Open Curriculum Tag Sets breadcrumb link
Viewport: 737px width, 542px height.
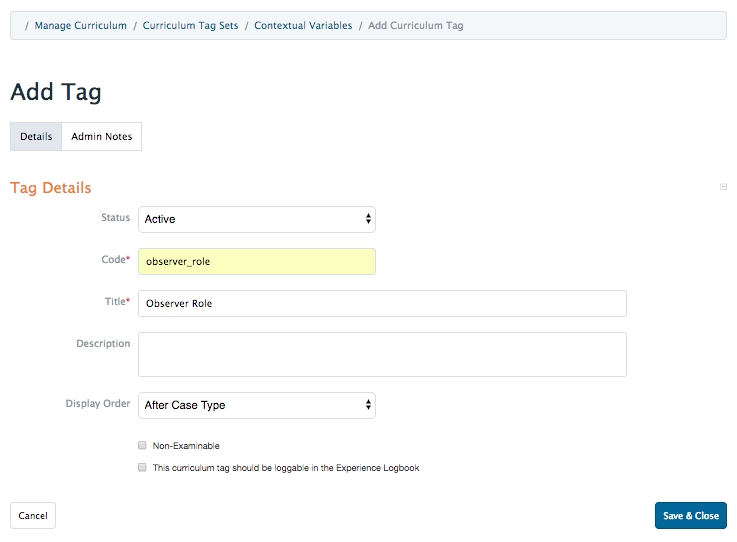[x=190, y=26]
